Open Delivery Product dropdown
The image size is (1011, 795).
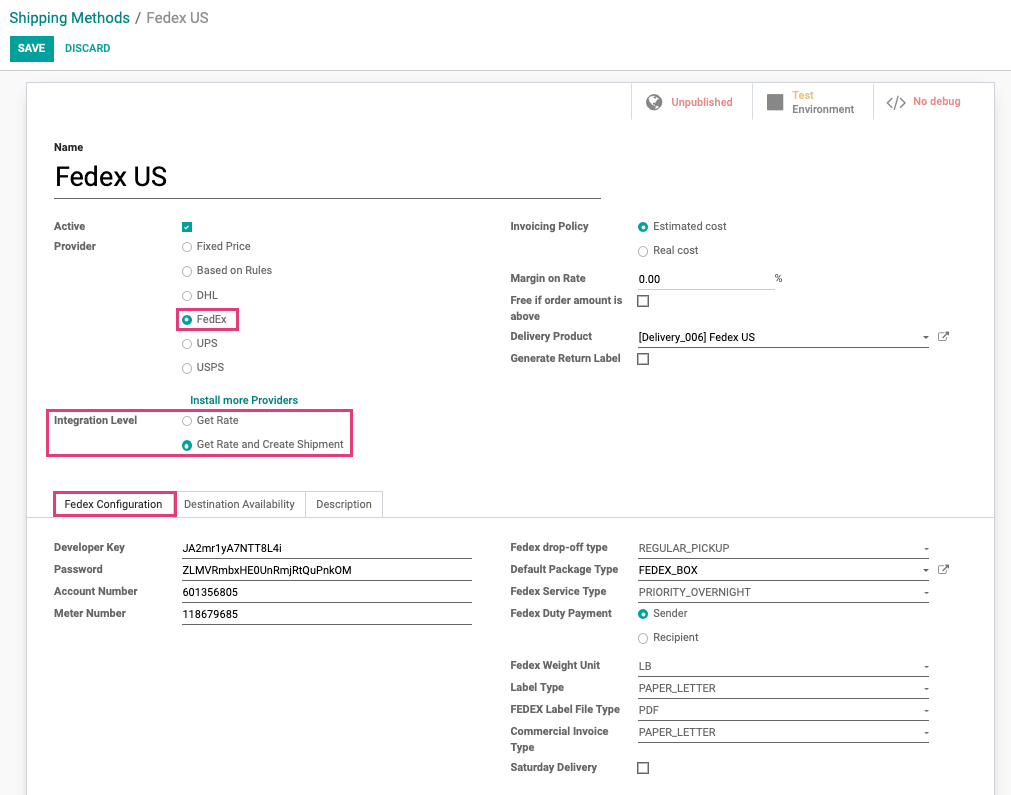pyautogui.click(x=783, y=337)
